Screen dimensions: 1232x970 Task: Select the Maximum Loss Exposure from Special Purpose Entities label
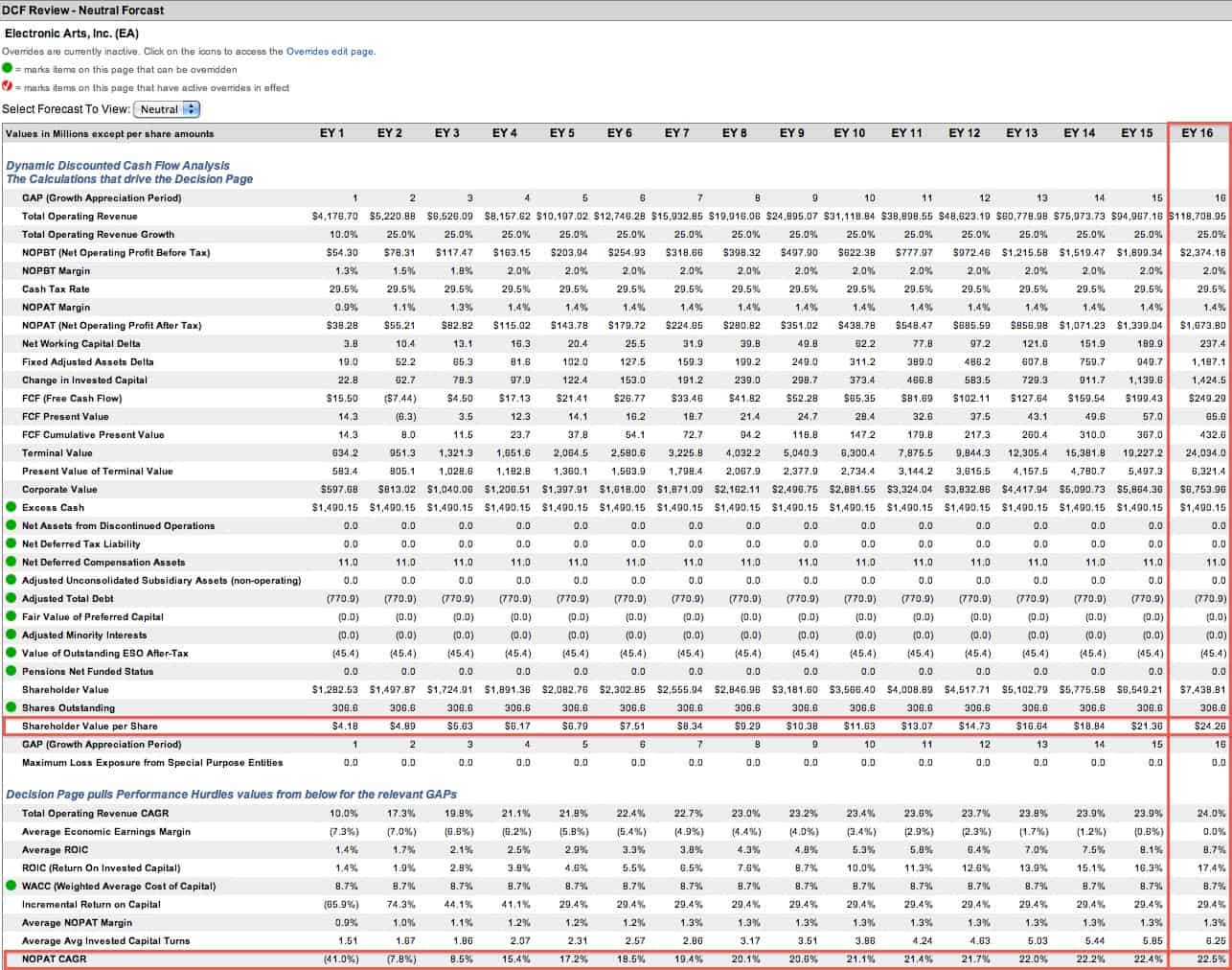[x=152, y=762]
